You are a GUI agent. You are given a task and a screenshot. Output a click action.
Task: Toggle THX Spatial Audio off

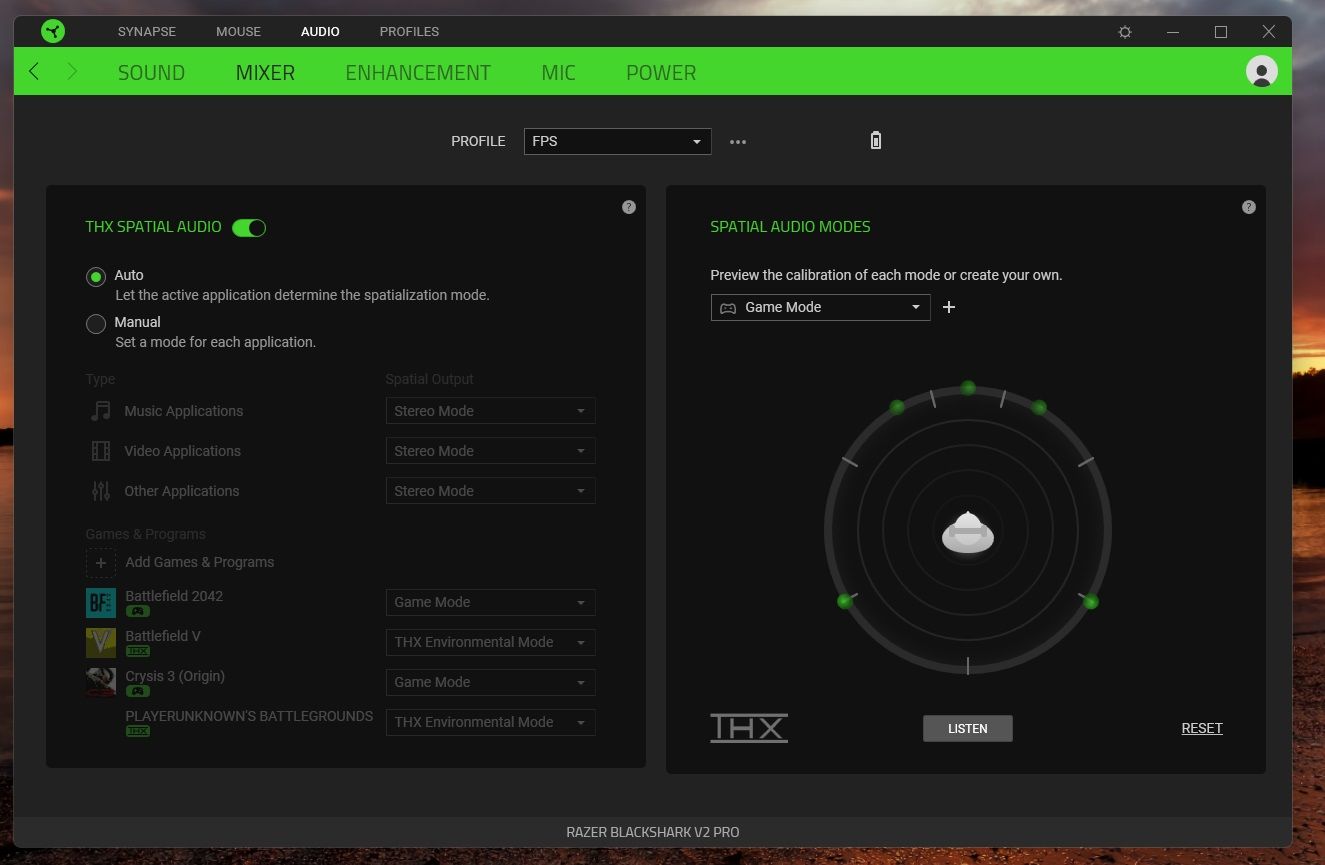point(249,228)
